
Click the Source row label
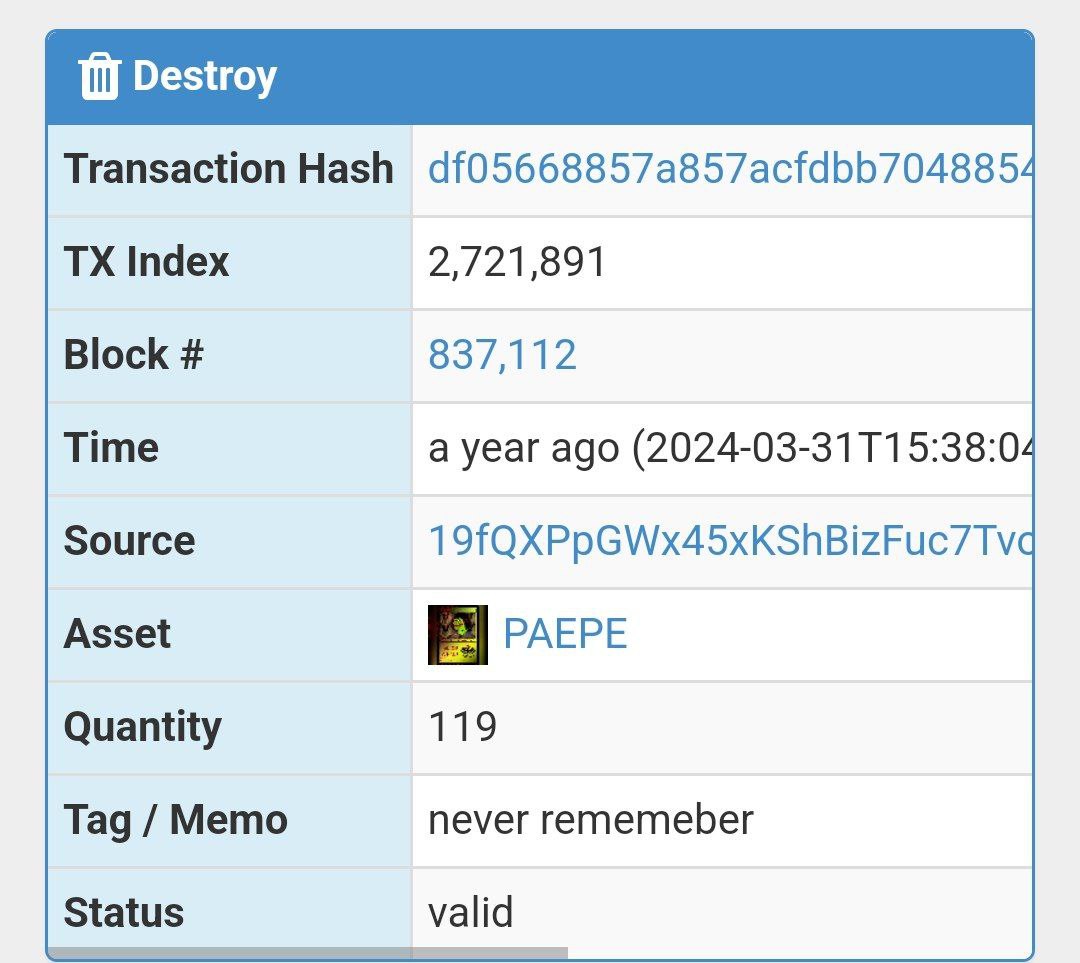click(x=129, y=541)
